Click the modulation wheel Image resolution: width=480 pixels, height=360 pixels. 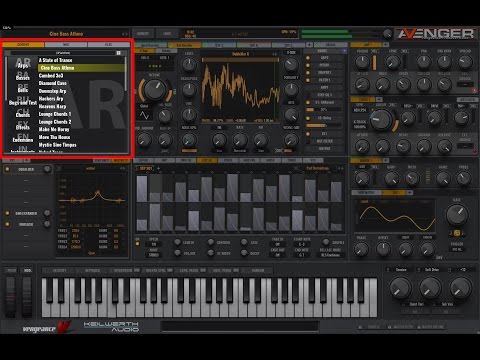click(27, 296)
